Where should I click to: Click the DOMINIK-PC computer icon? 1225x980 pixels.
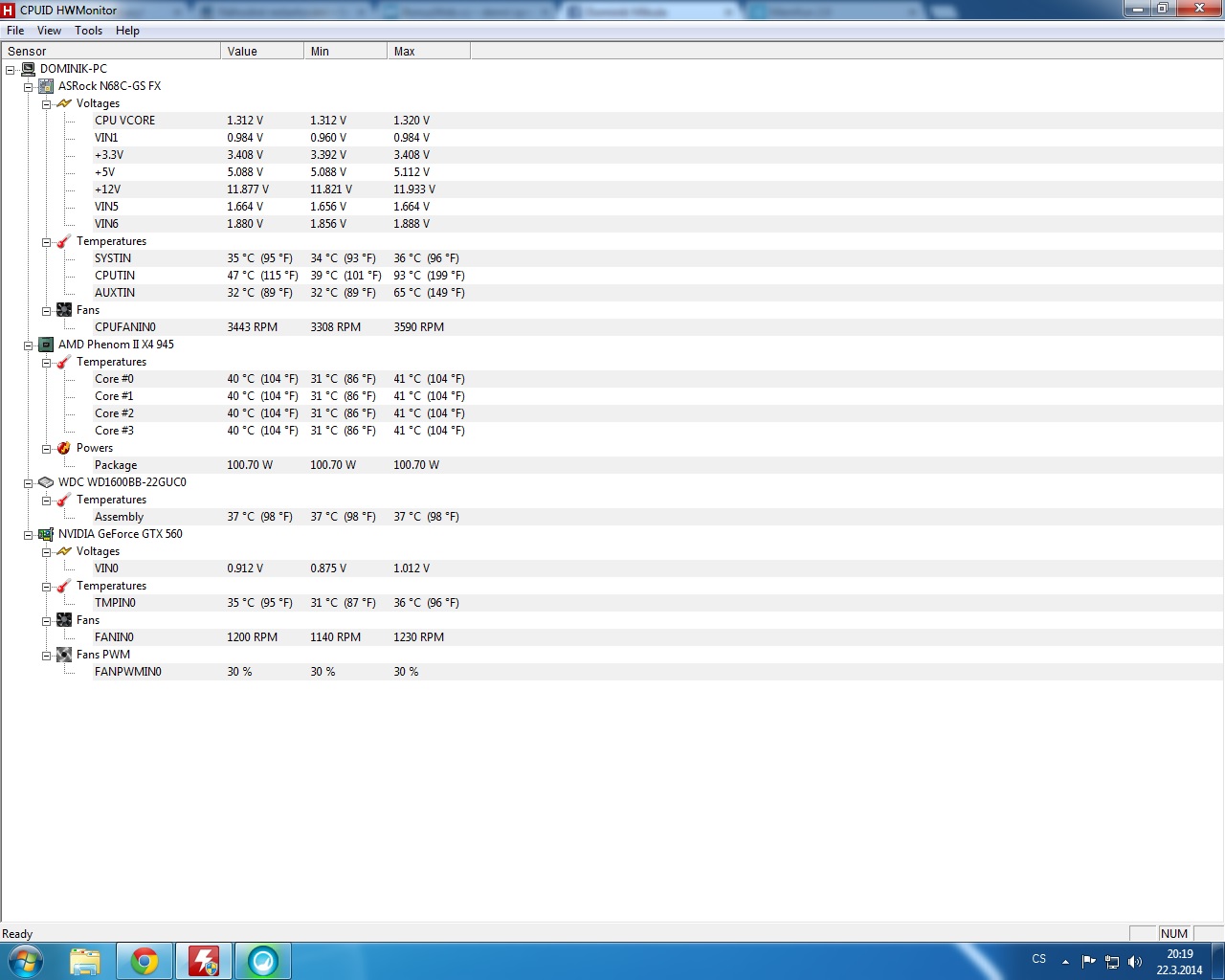(28, 69)
